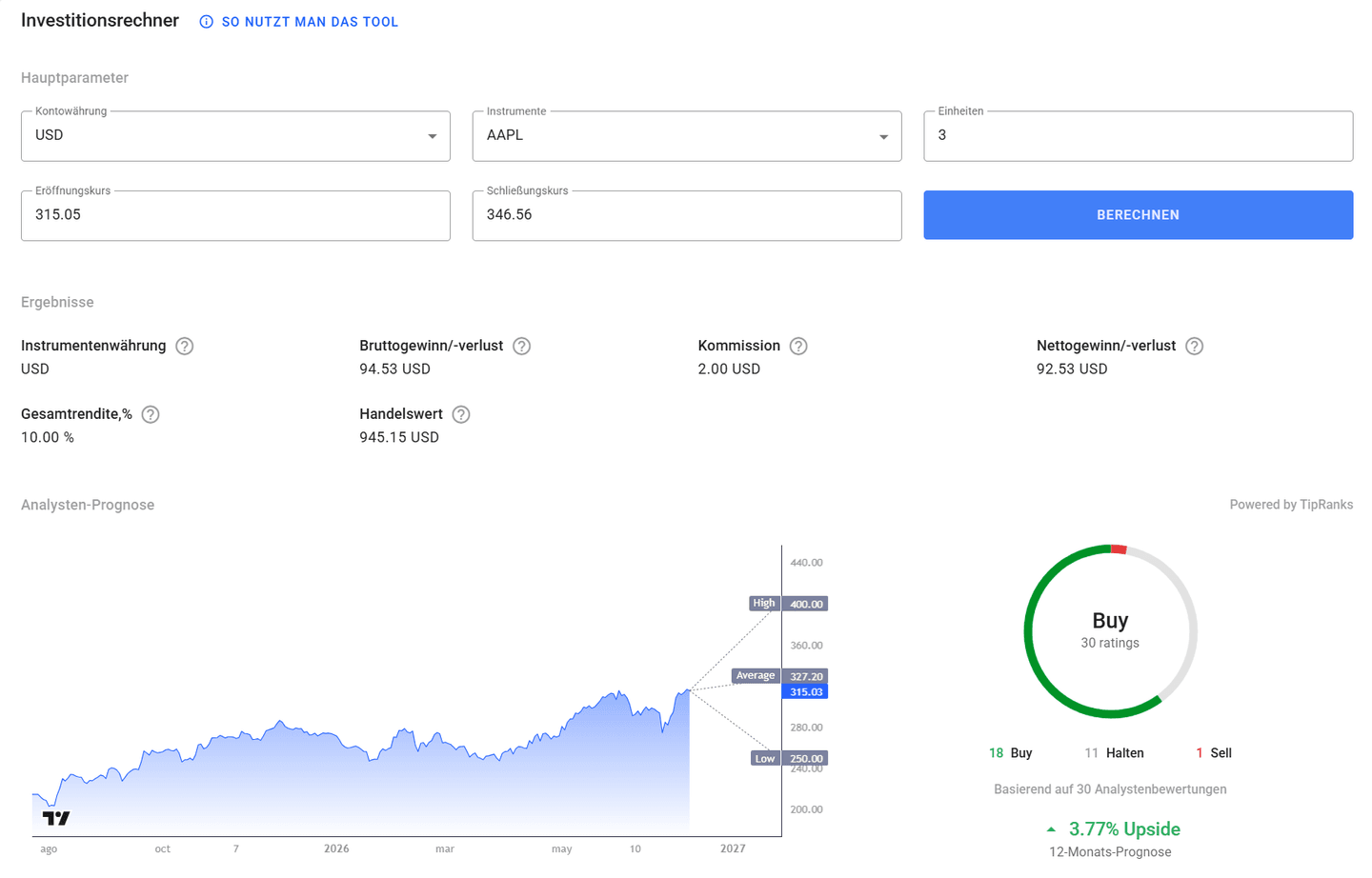Click the '3.77% Upside' value
The height and width of the screenshot is (878, 1372).
click(x=1124, y=829)
